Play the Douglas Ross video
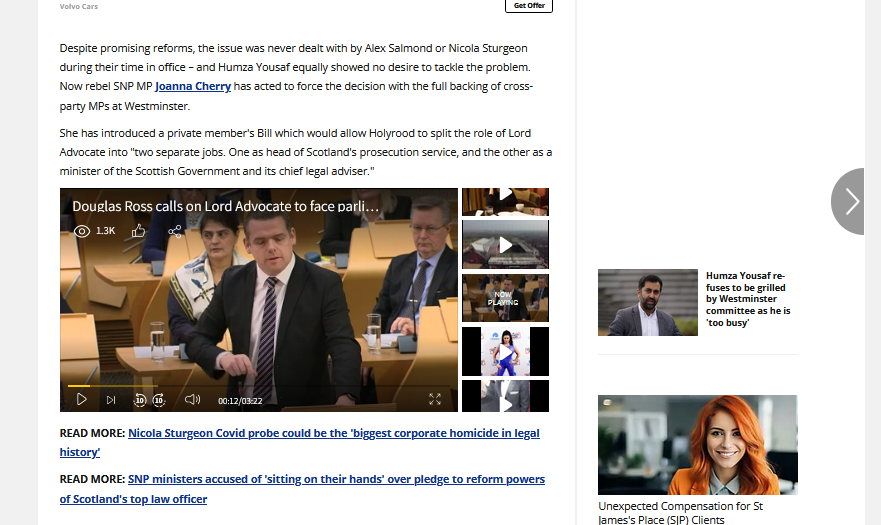This screenshot has height=525, width=881. pyautogui.click(x=81, y=400)
